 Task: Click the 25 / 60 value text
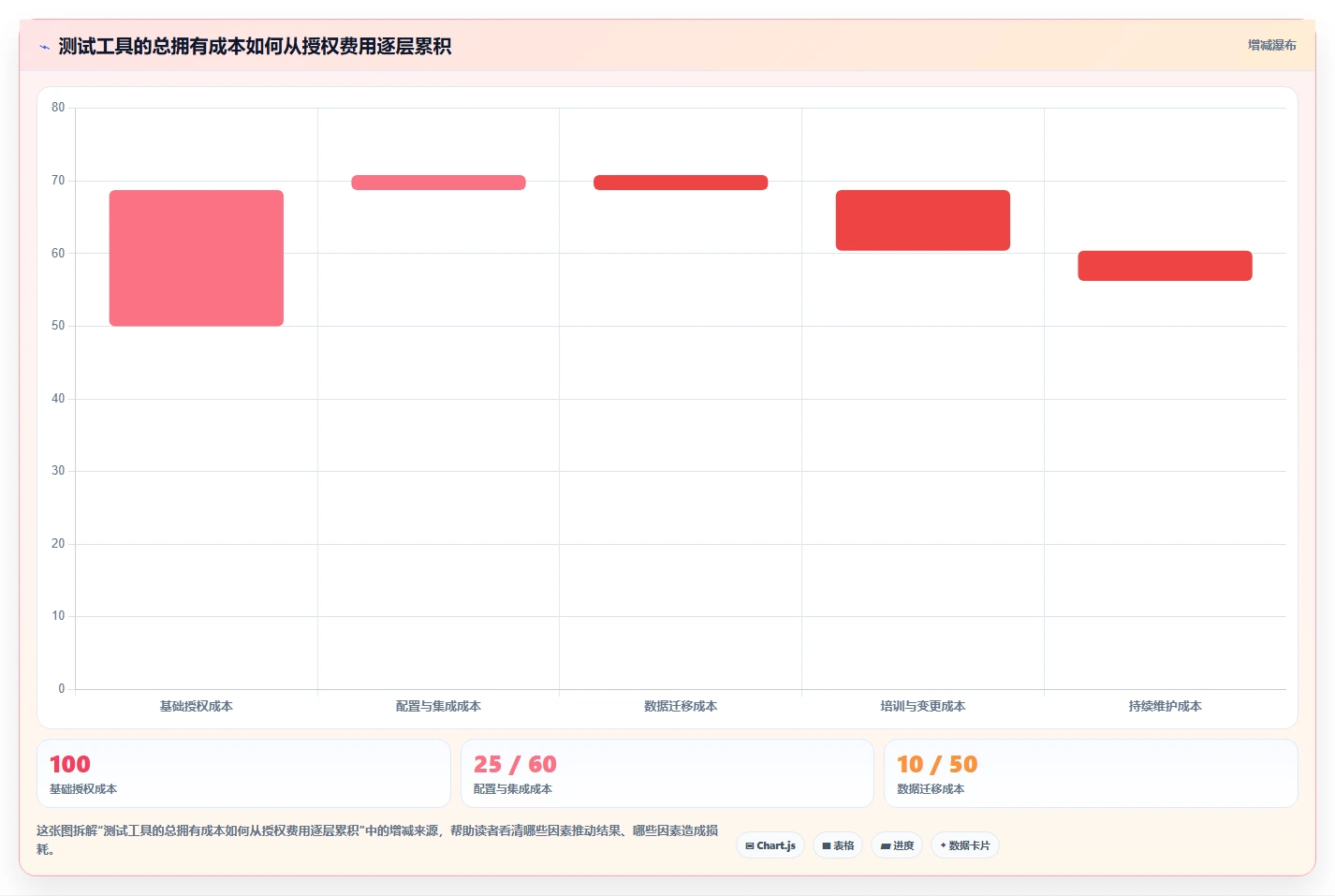(515, 764)
